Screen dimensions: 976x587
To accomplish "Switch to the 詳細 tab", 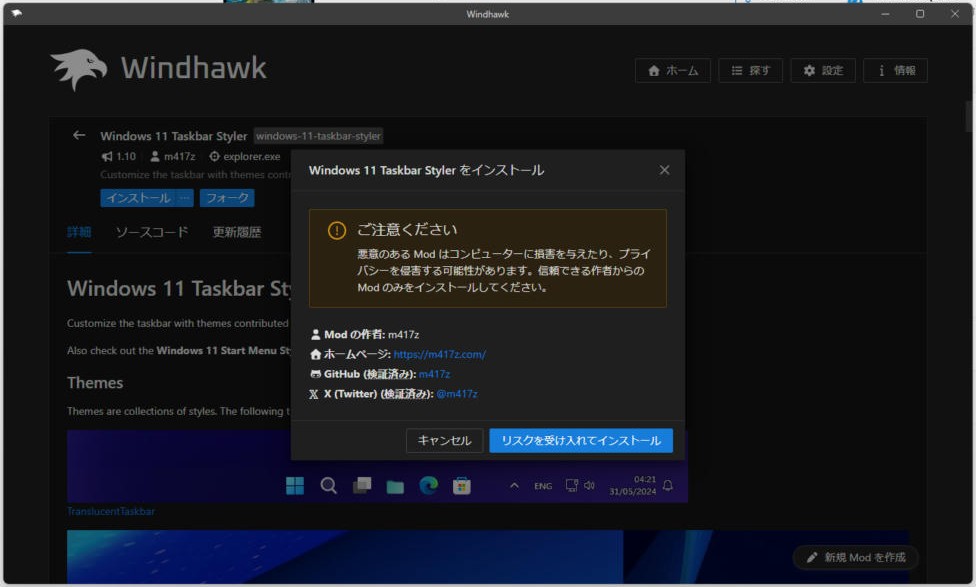I will click(x=79, y=232).
